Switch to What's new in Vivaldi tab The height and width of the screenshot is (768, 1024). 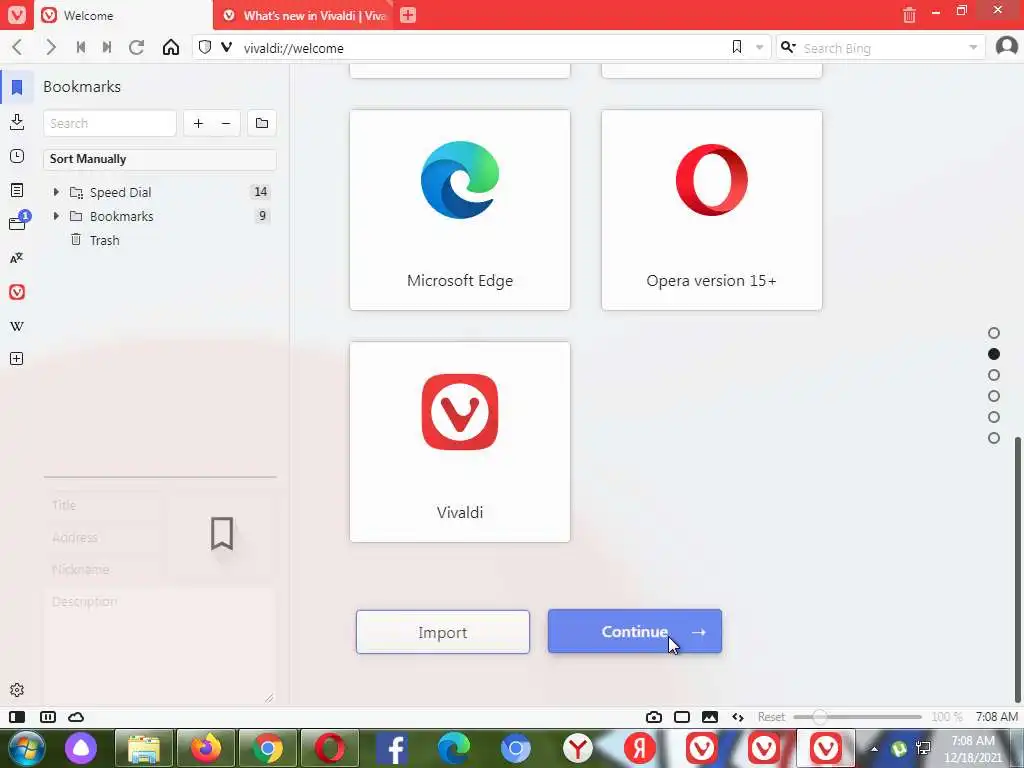pos(305,15)
